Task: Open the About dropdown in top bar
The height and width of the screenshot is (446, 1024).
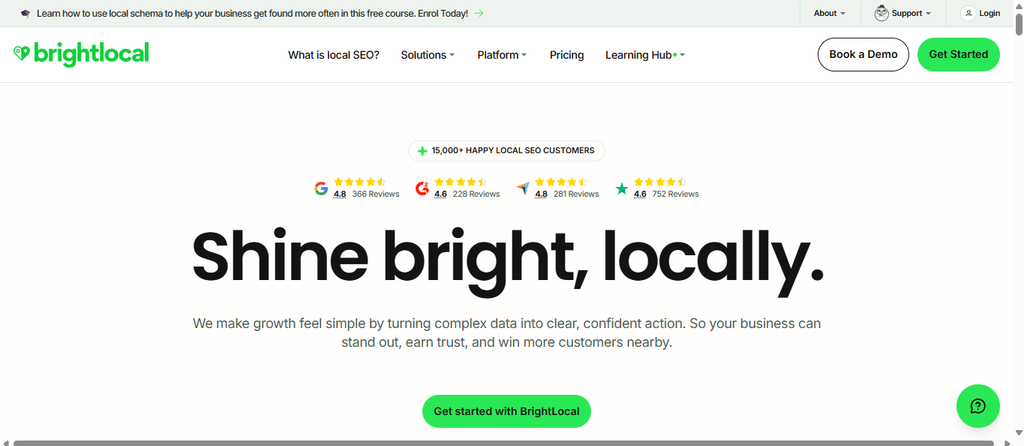Action: [829, 13]
